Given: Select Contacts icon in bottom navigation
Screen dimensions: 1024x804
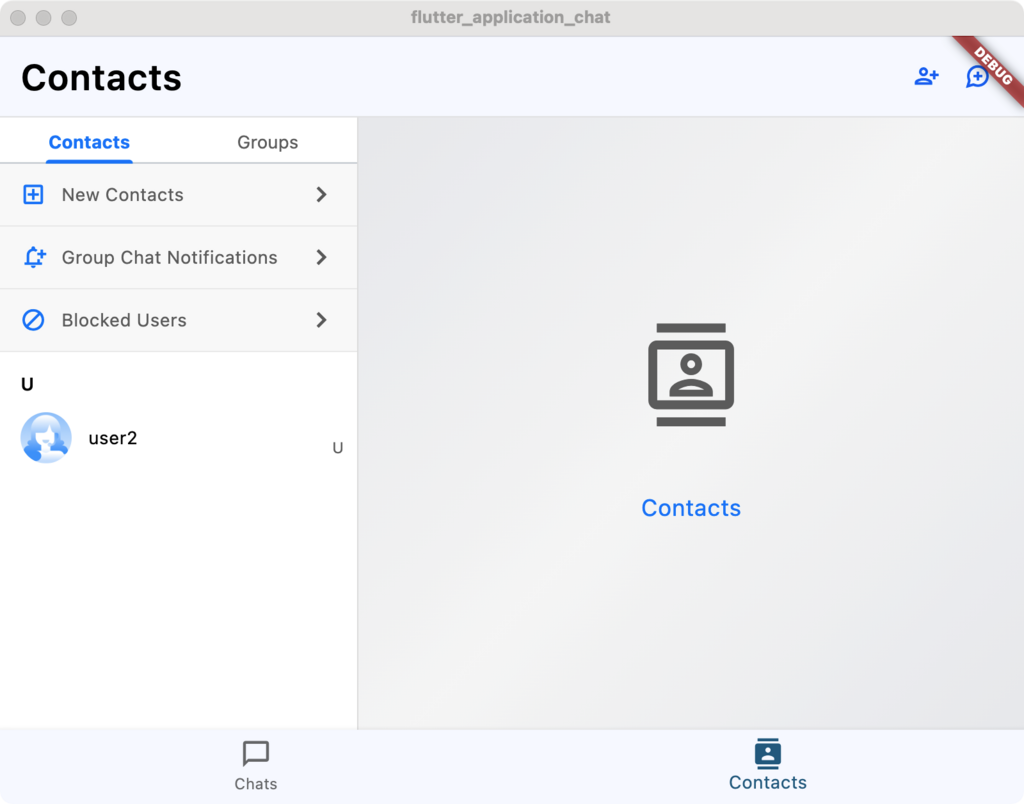Looking at the screenshot, I should (x=767, y=754).
